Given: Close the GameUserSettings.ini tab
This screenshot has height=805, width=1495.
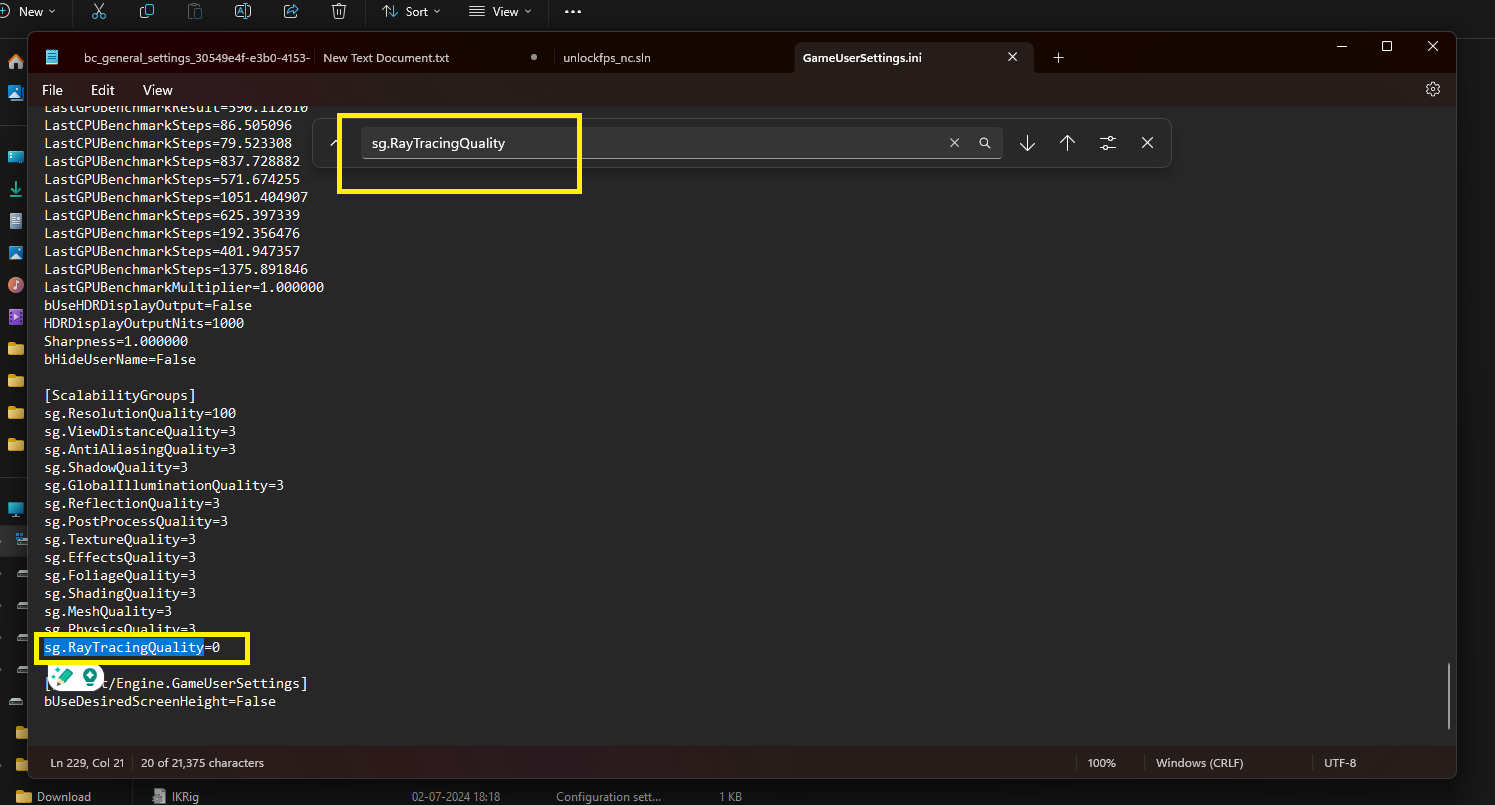Looking at the screenshot, I should [x=1013, y=57].
